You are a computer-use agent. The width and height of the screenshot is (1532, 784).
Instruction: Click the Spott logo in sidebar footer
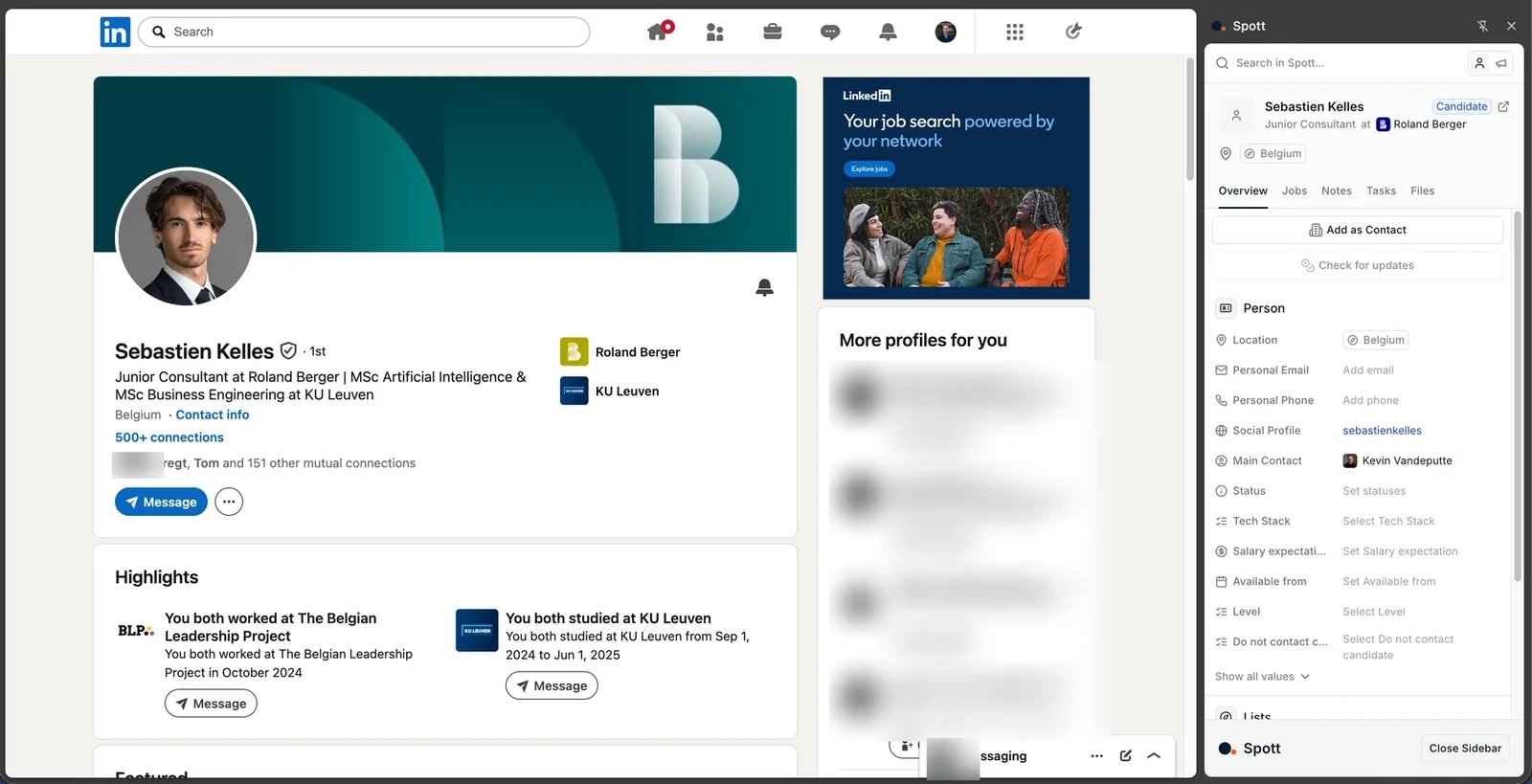click(x=1249, y=749)
